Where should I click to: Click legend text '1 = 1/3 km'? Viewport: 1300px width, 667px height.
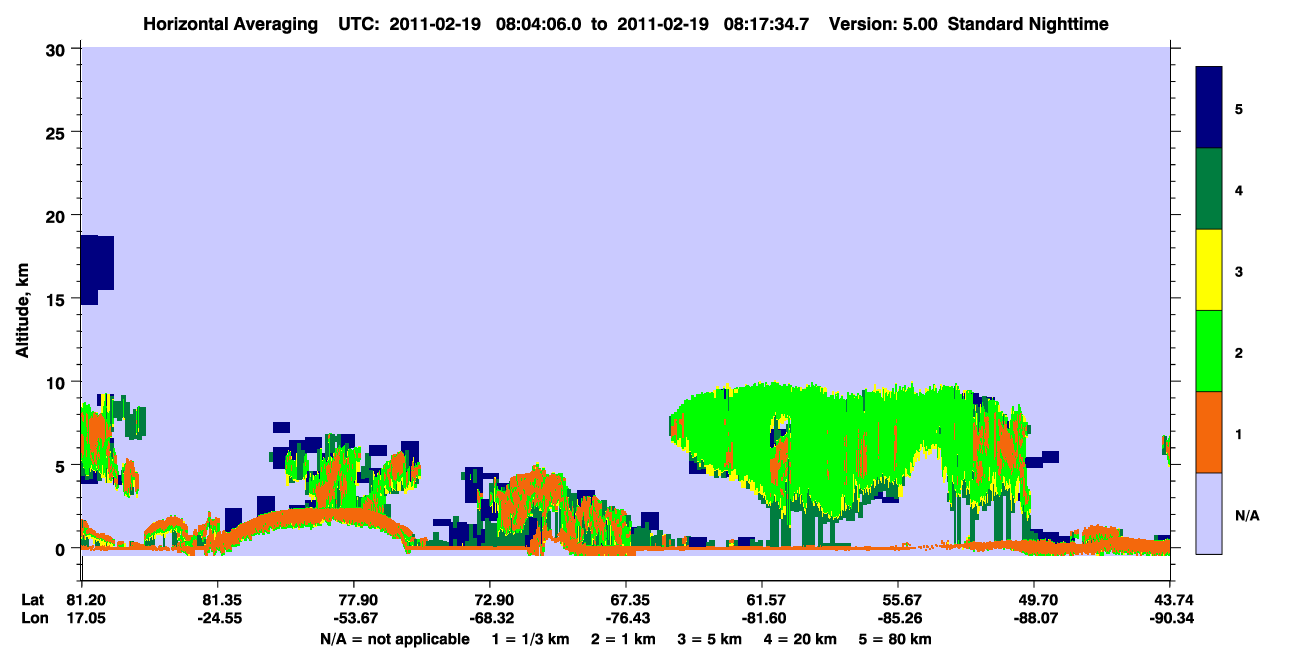[x=531, y=639]
